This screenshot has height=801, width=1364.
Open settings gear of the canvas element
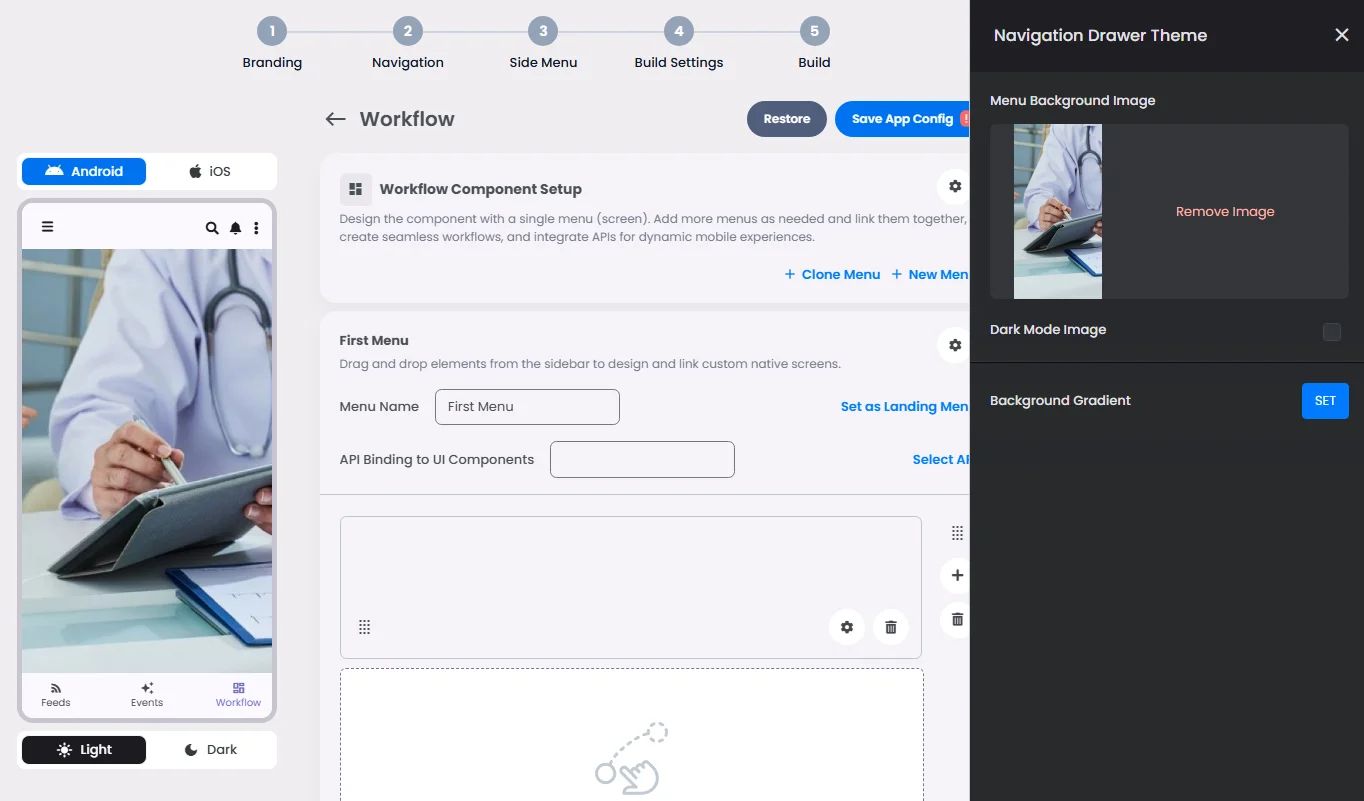(x=847, y=627)
